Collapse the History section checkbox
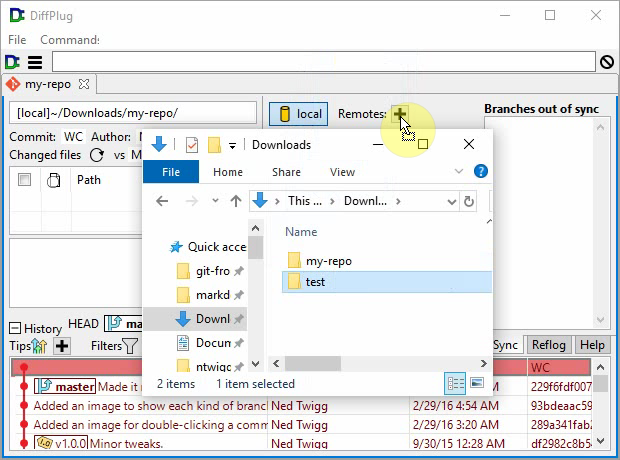Viewport: 620px width, 460px height. click(15, 328)
